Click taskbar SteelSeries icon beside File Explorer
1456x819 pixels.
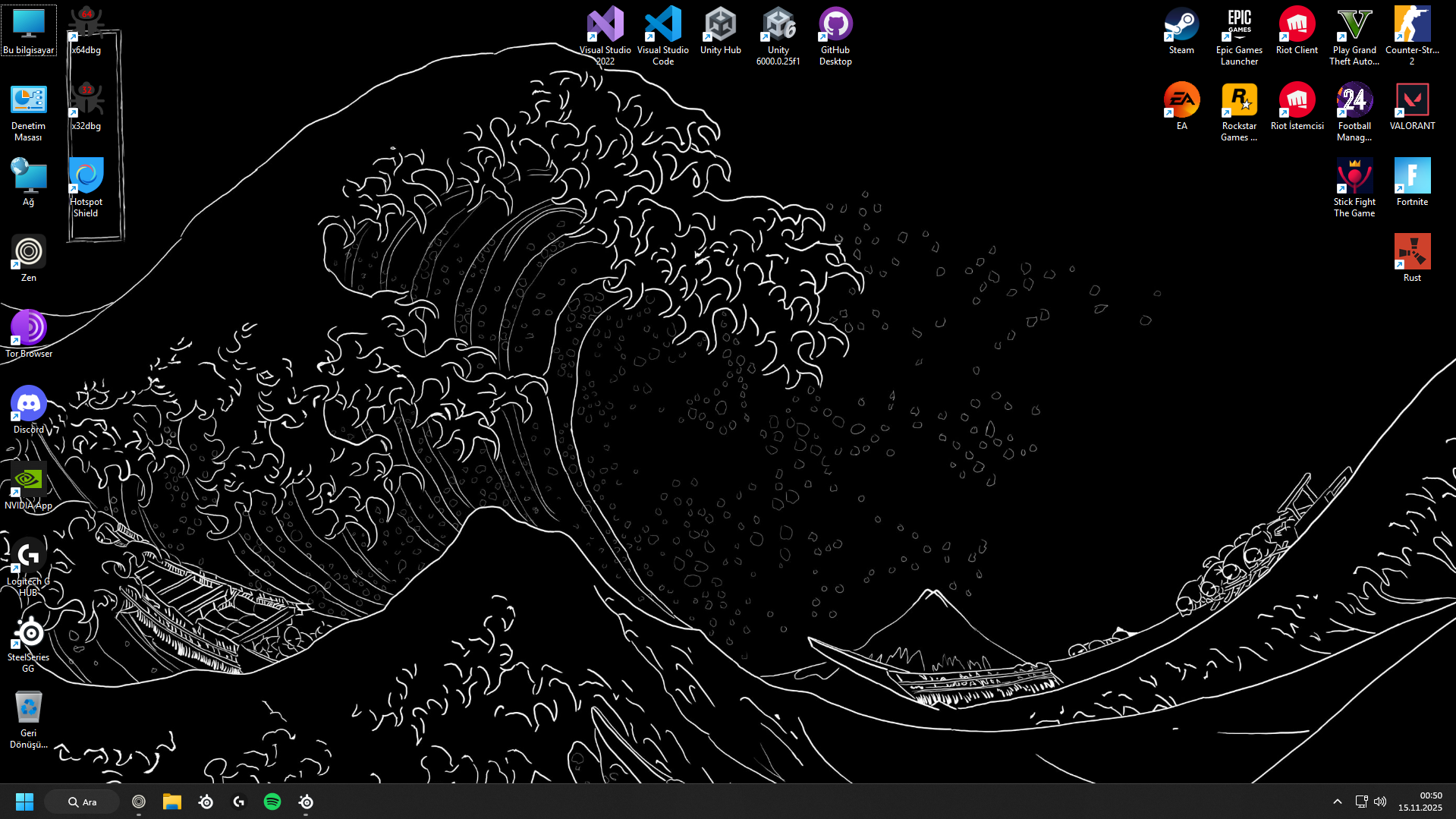206,802
